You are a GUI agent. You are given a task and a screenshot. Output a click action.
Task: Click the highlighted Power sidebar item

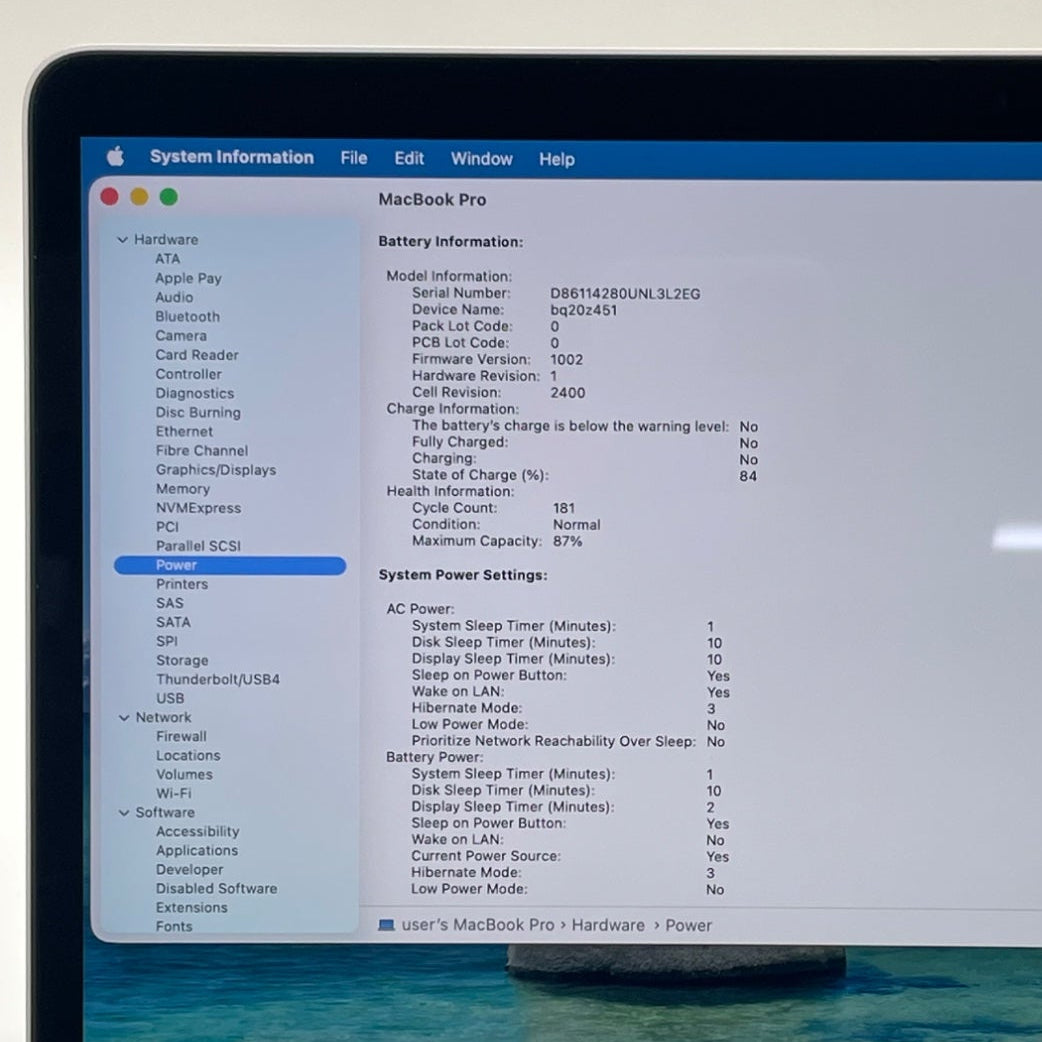pyautogui.click(x=230, y=566)
